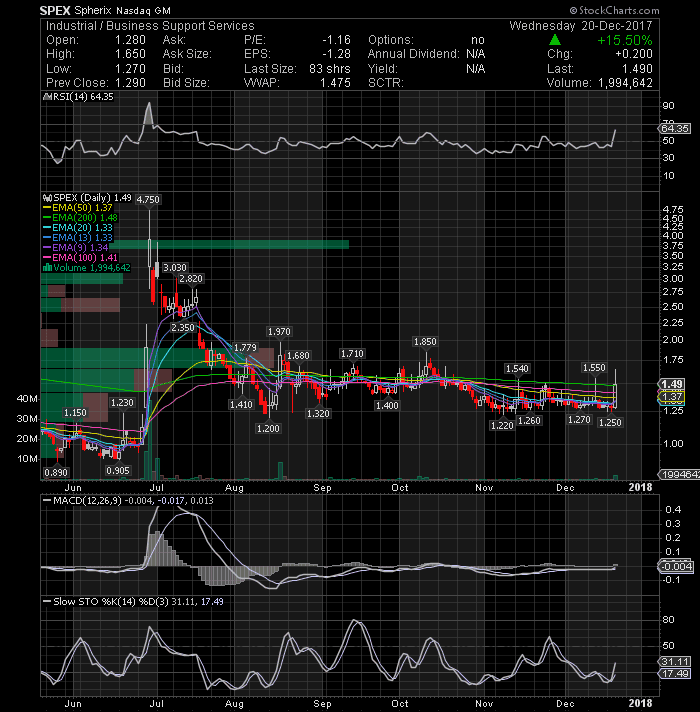
Task: Click the -0.004 MACD axis value tag
Action: coord(675,566)
